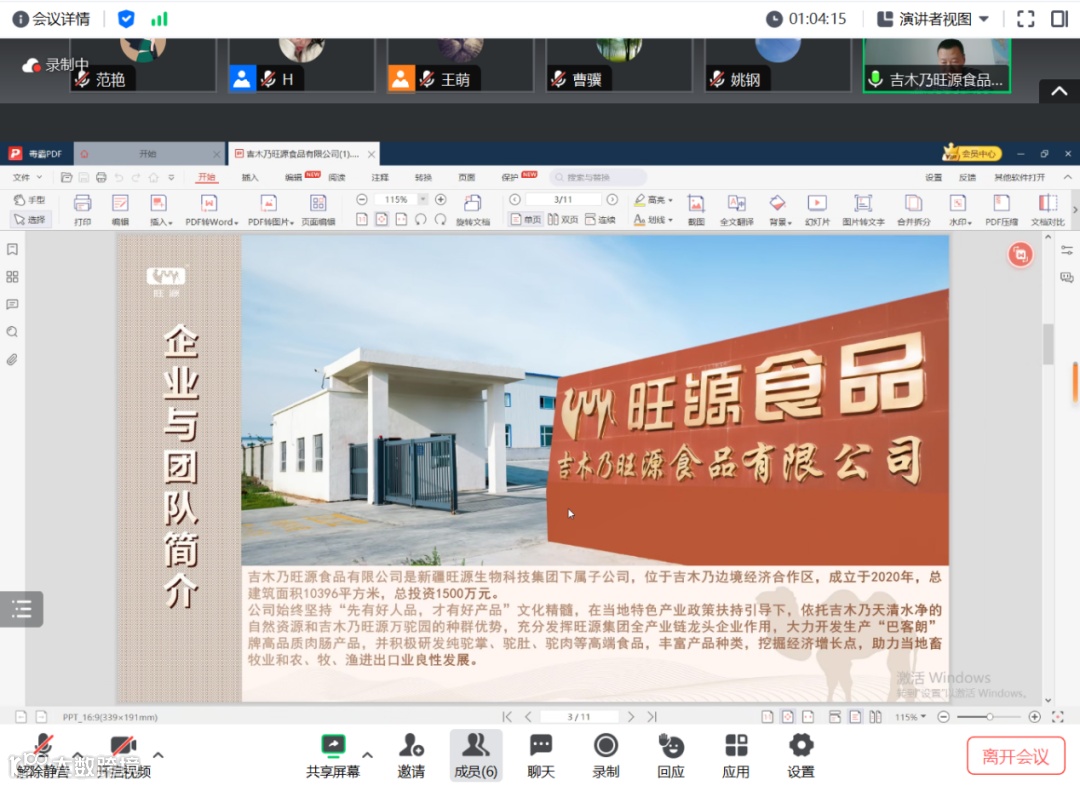This screenshot has height=786, width=1080.
Task: Open the 115% zoom level dropdown
Action: tap(423, 199)
